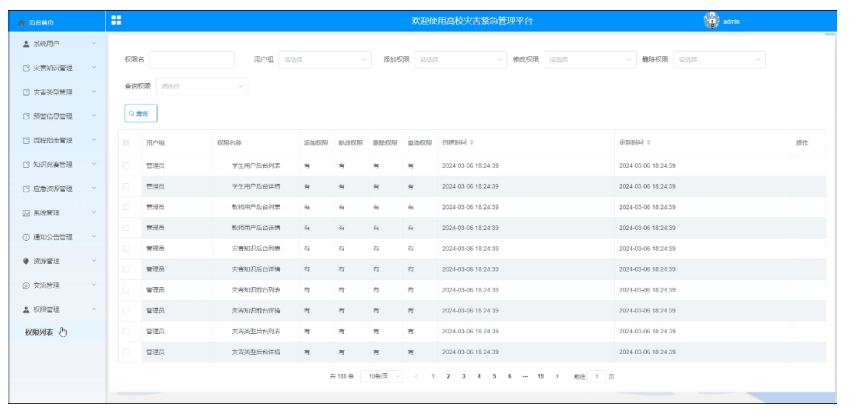Expand the 知识竞赛管理 chevron

(x=94, y=164)
